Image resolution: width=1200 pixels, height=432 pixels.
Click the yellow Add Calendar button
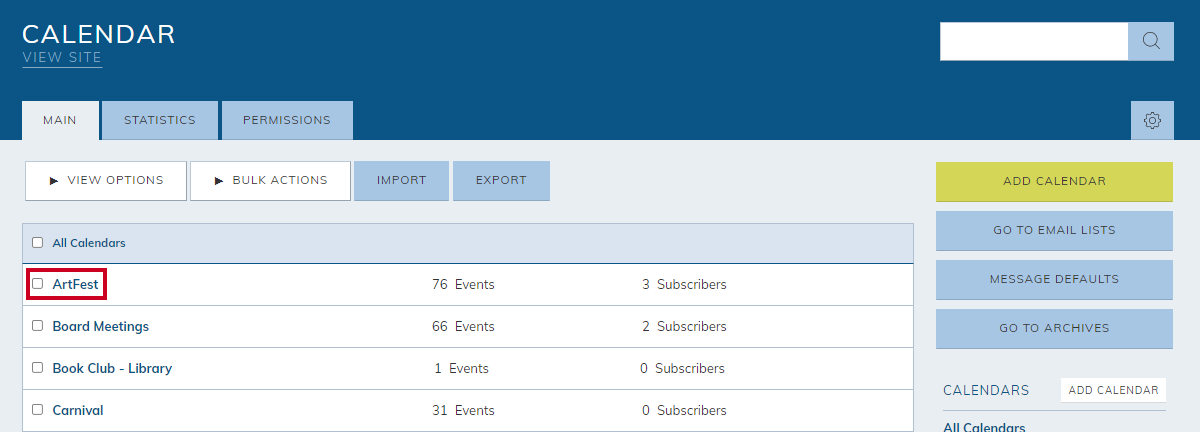(1054, 181)
